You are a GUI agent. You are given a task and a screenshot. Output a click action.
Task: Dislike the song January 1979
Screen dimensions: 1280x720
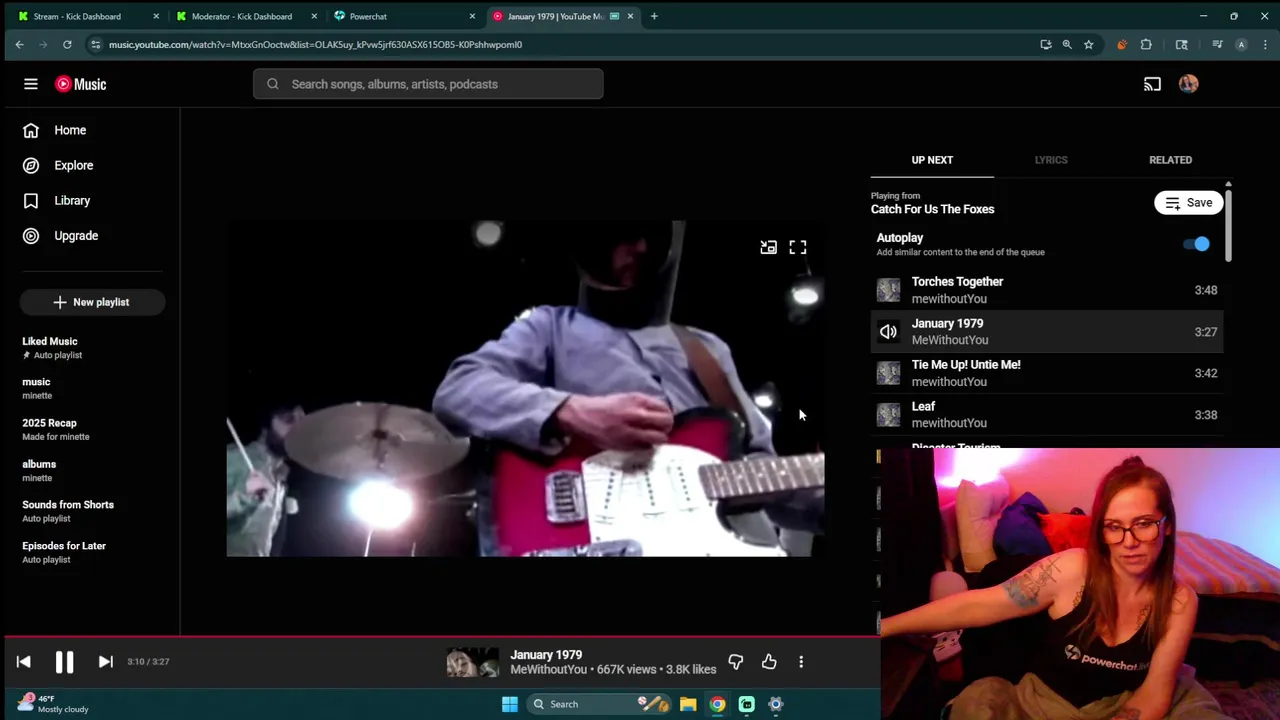[x=736, y=662]
